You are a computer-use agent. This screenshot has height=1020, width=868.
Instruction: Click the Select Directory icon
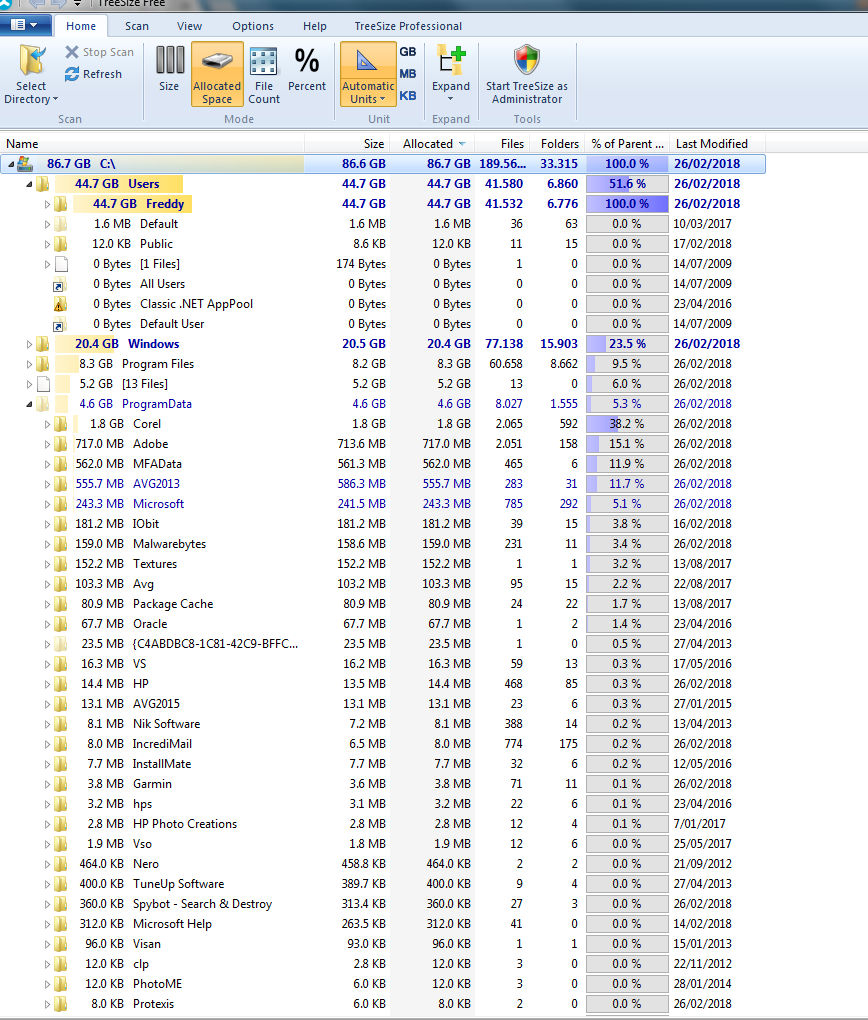pyautogui.click(x=31, y=62)
